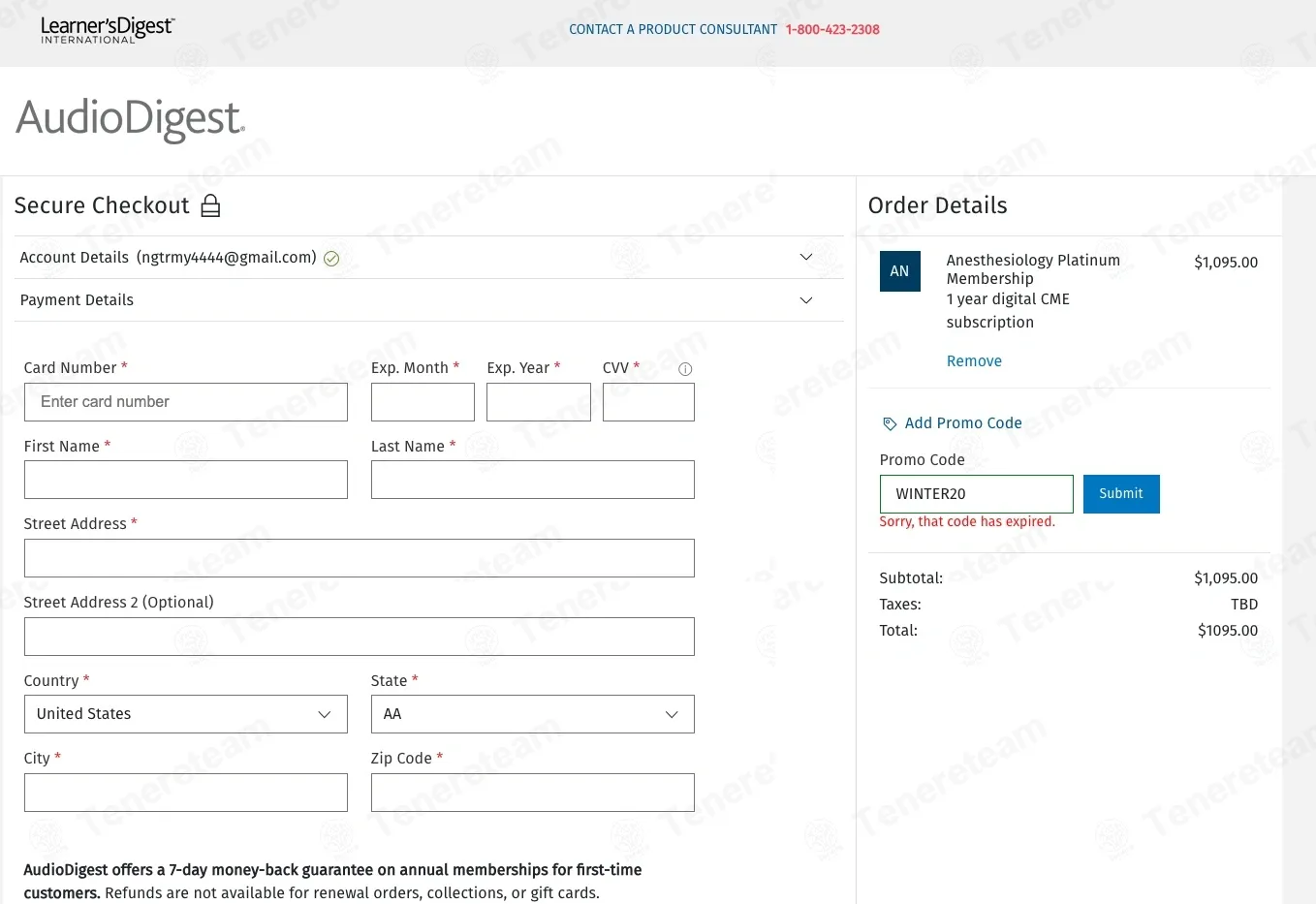This screenshot has width=1316, height=904.
Task: Click the Learner's Digest International logo
Action: tap(107, 30)
